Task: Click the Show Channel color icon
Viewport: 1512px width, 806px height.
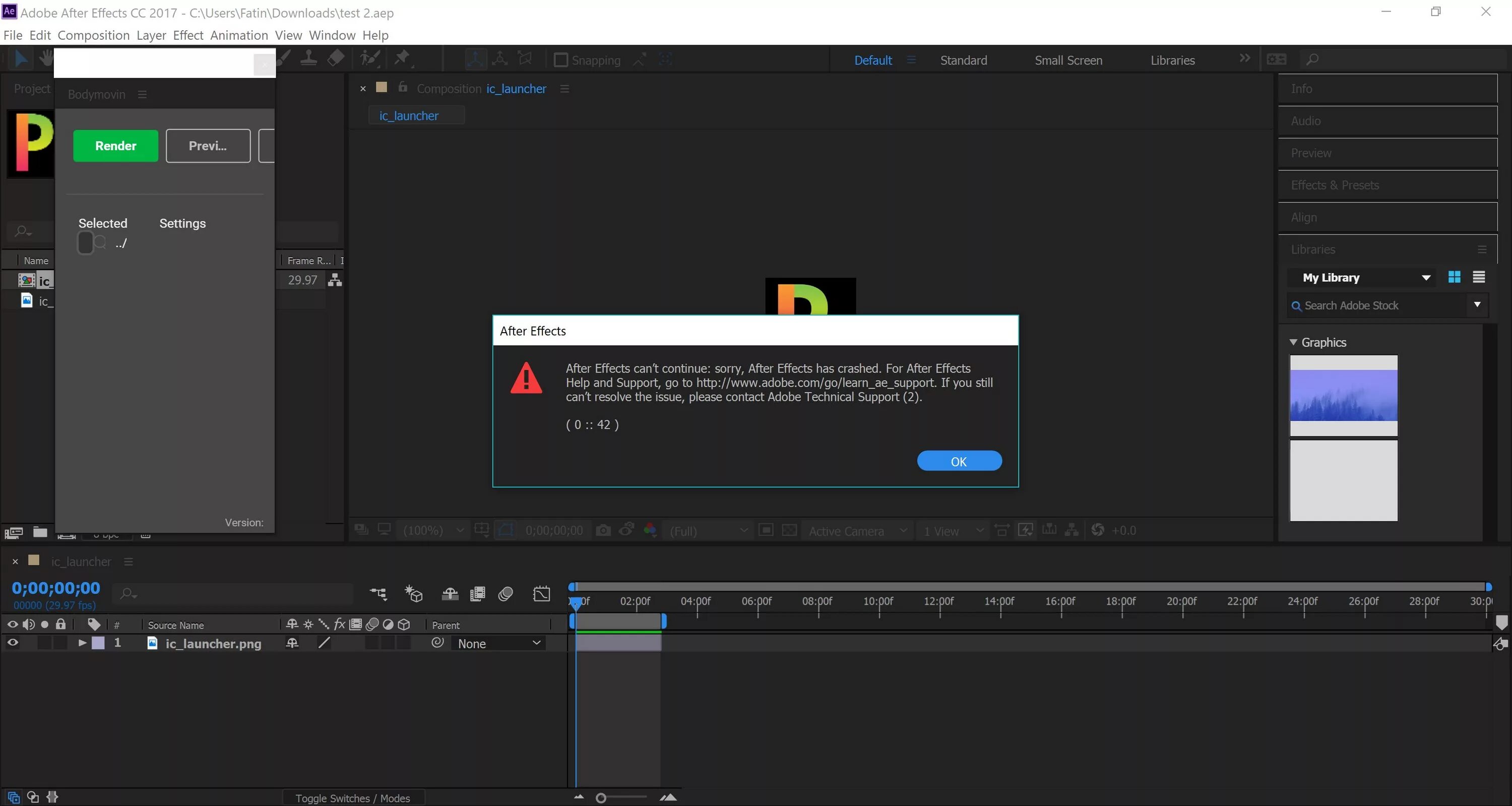Action: pyautogui.click(x=650, y=530)
